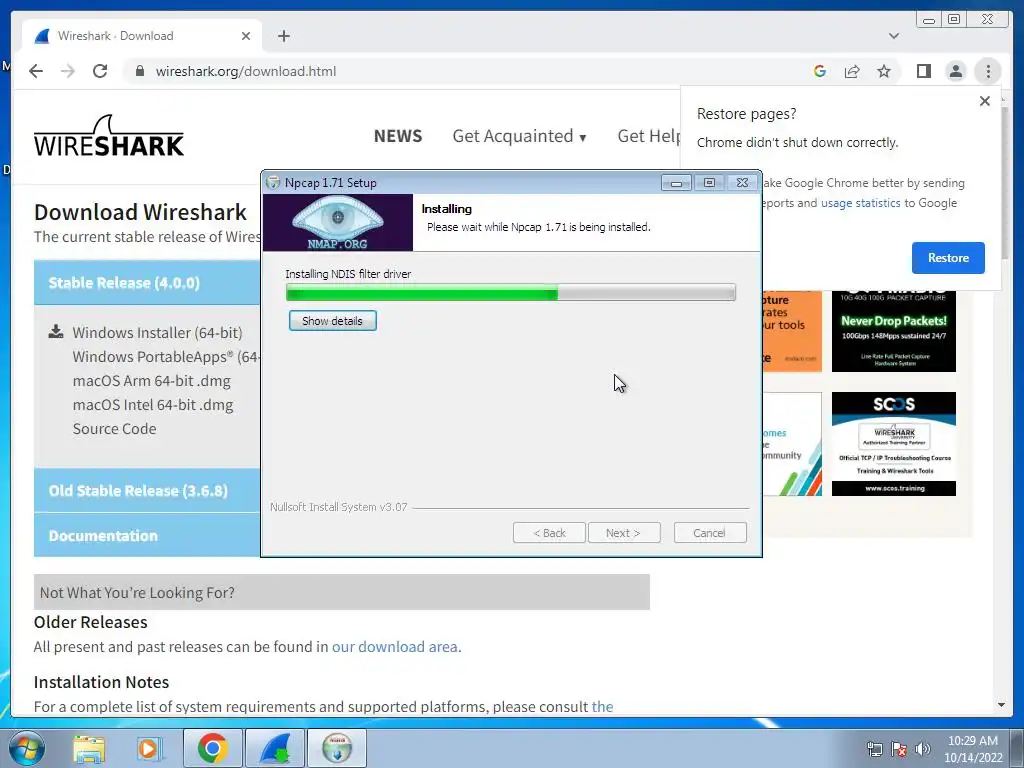This screenshot has width=1024, height=768.
Task: Expand the Stable Release (4.0.0) section
Action: (147, 283)
